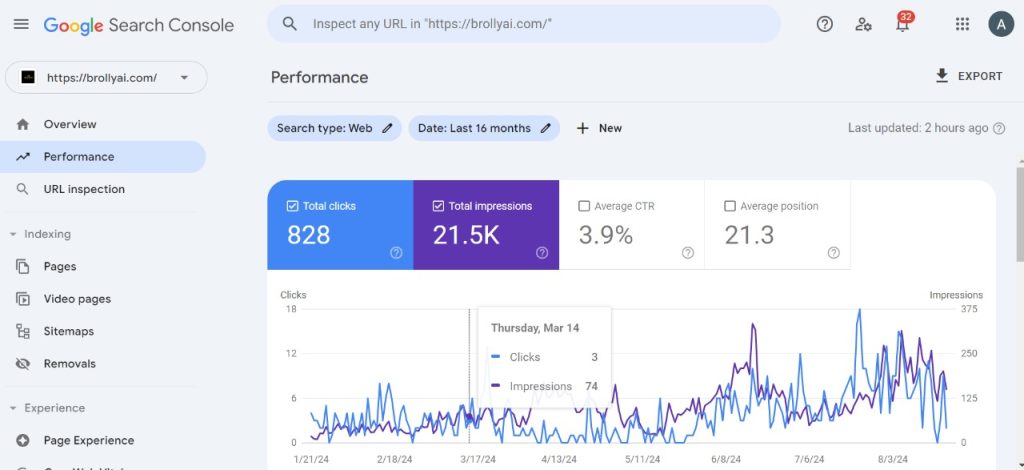This screenshot has width=1024, height=470.
Task: Click inside the Inspect any URL field
Action: coord(524,24)
